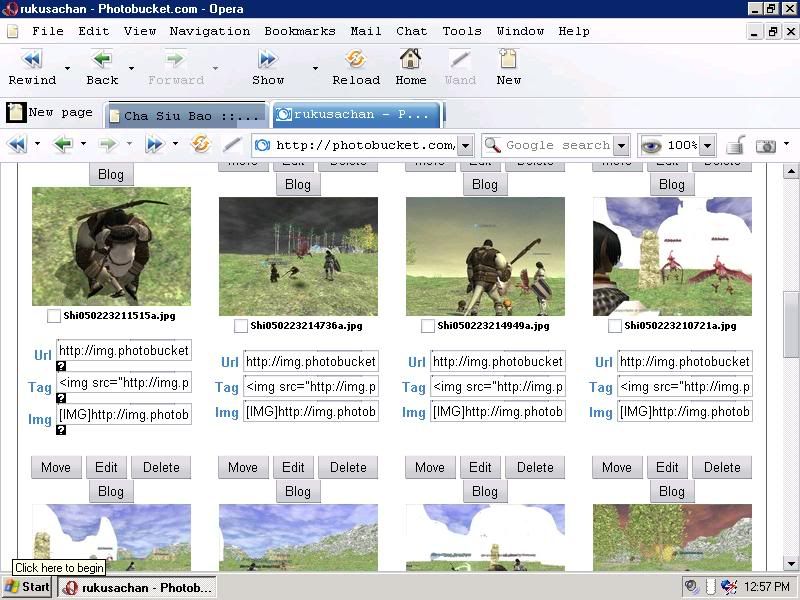800x600 pixels.
Task: Click Blog above the Shi050223210721a.jpg thumbnail
Action: (x=671, y=184)
